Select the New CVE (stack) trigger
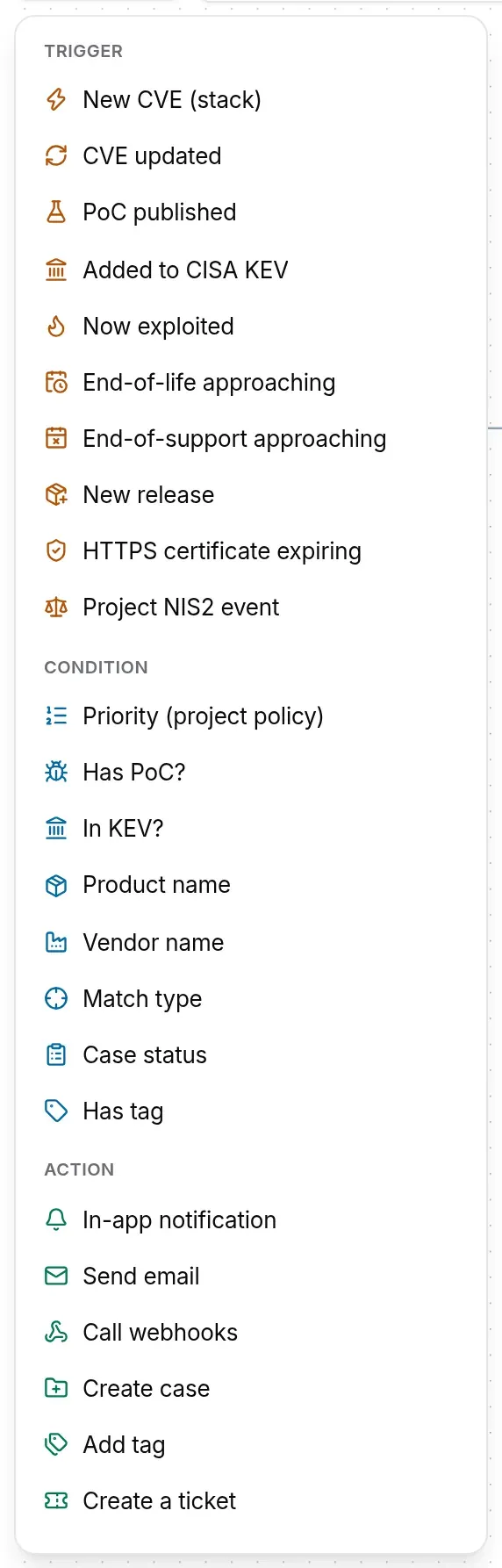502x1568 pixels. tap(251, 100)
